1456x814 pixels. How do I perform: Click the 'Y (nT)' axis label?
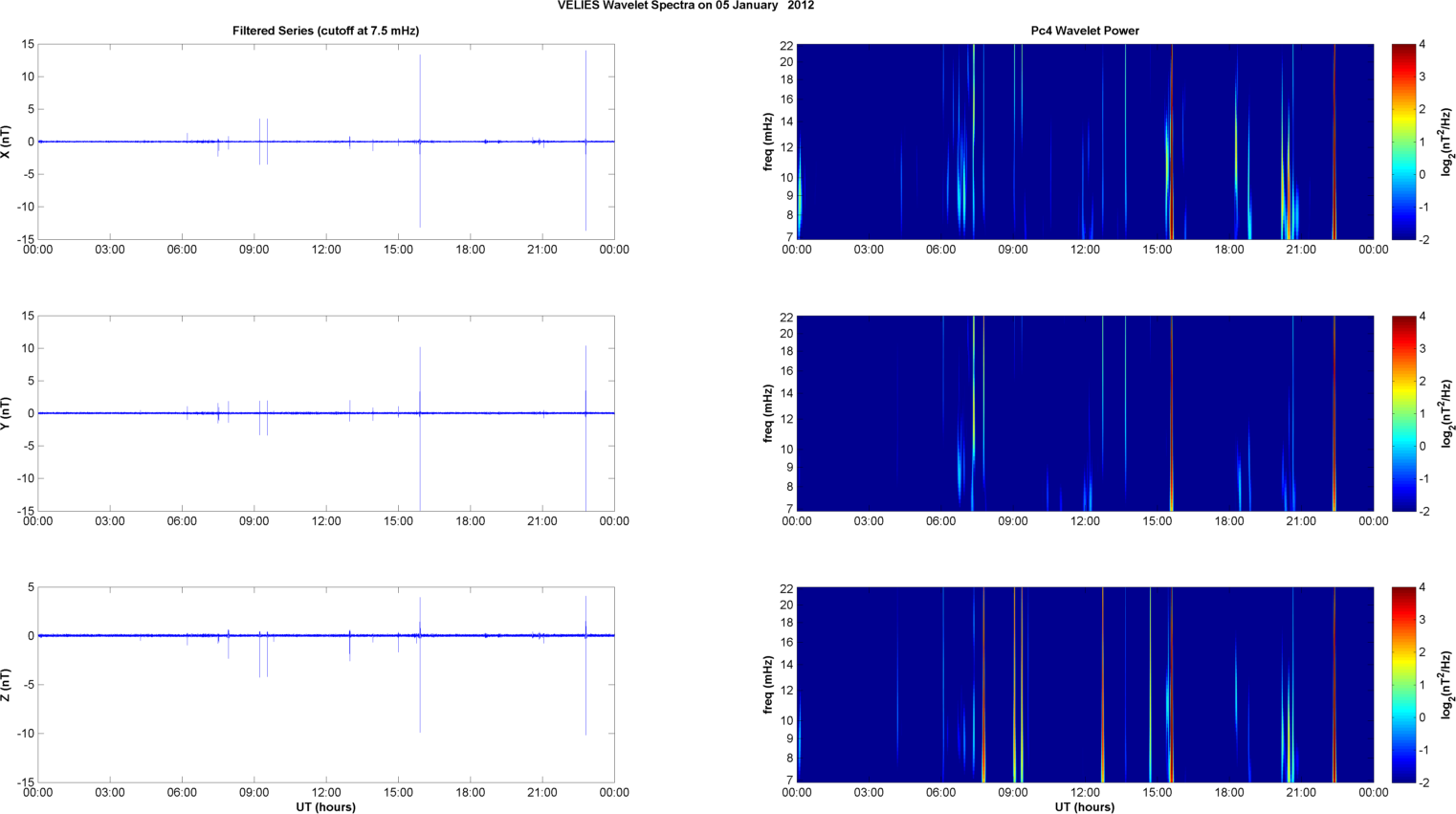tap(6, 413)
